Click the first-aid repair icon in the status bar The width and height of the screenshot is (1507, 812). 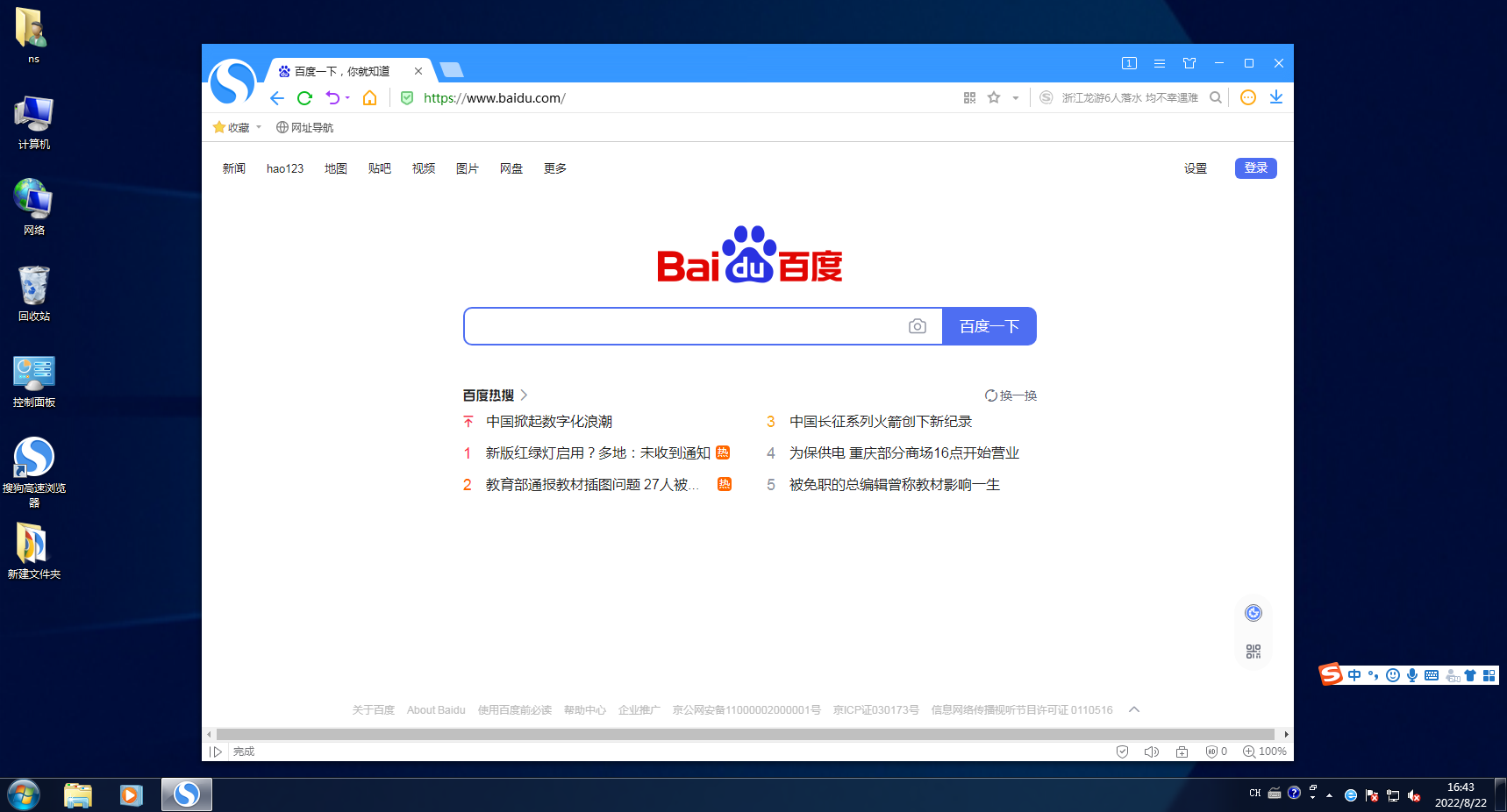[x=1182, y=751]
